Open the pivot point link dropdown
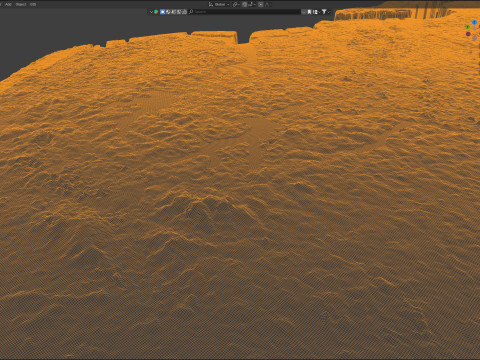480x360 pixels. (x=236, y=4)
